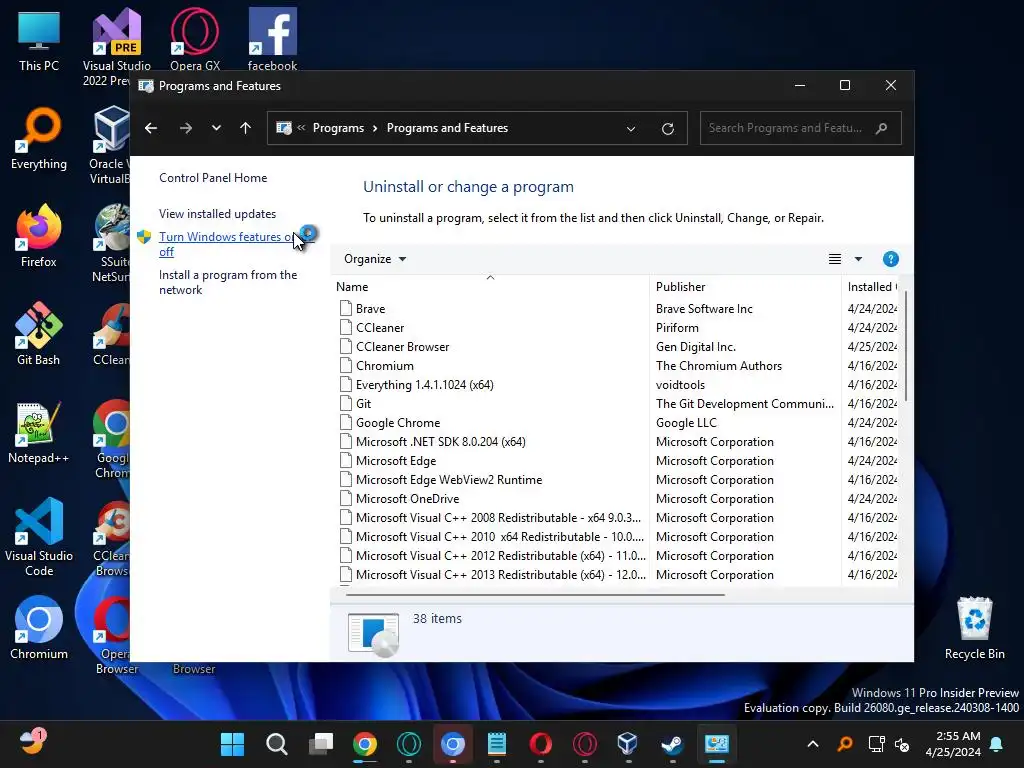Select the Brave program row

(617, 309)
